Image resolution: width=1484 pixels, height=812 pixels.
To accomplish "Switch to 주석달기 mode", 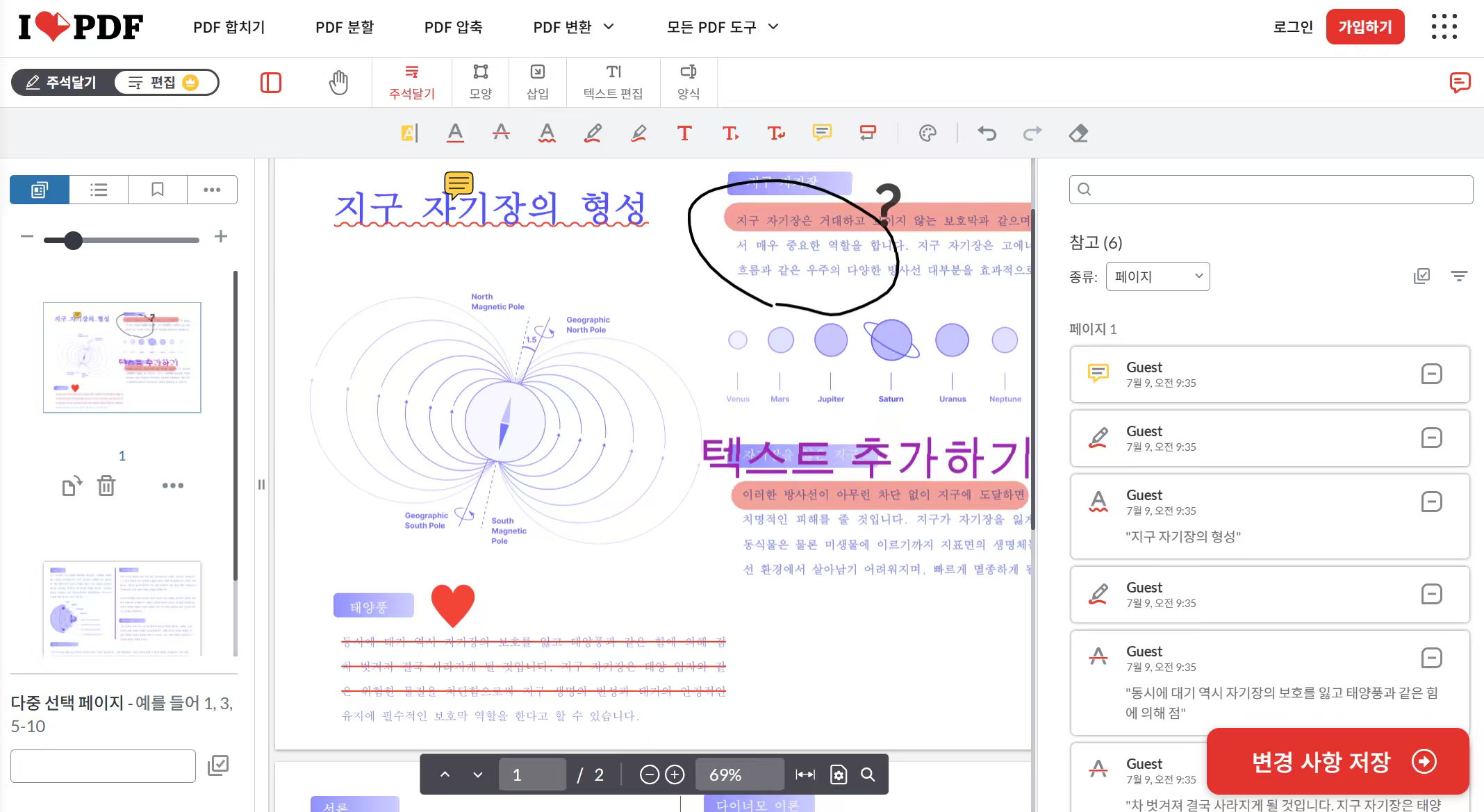I will pyautogui.click(x=61, y=83).
